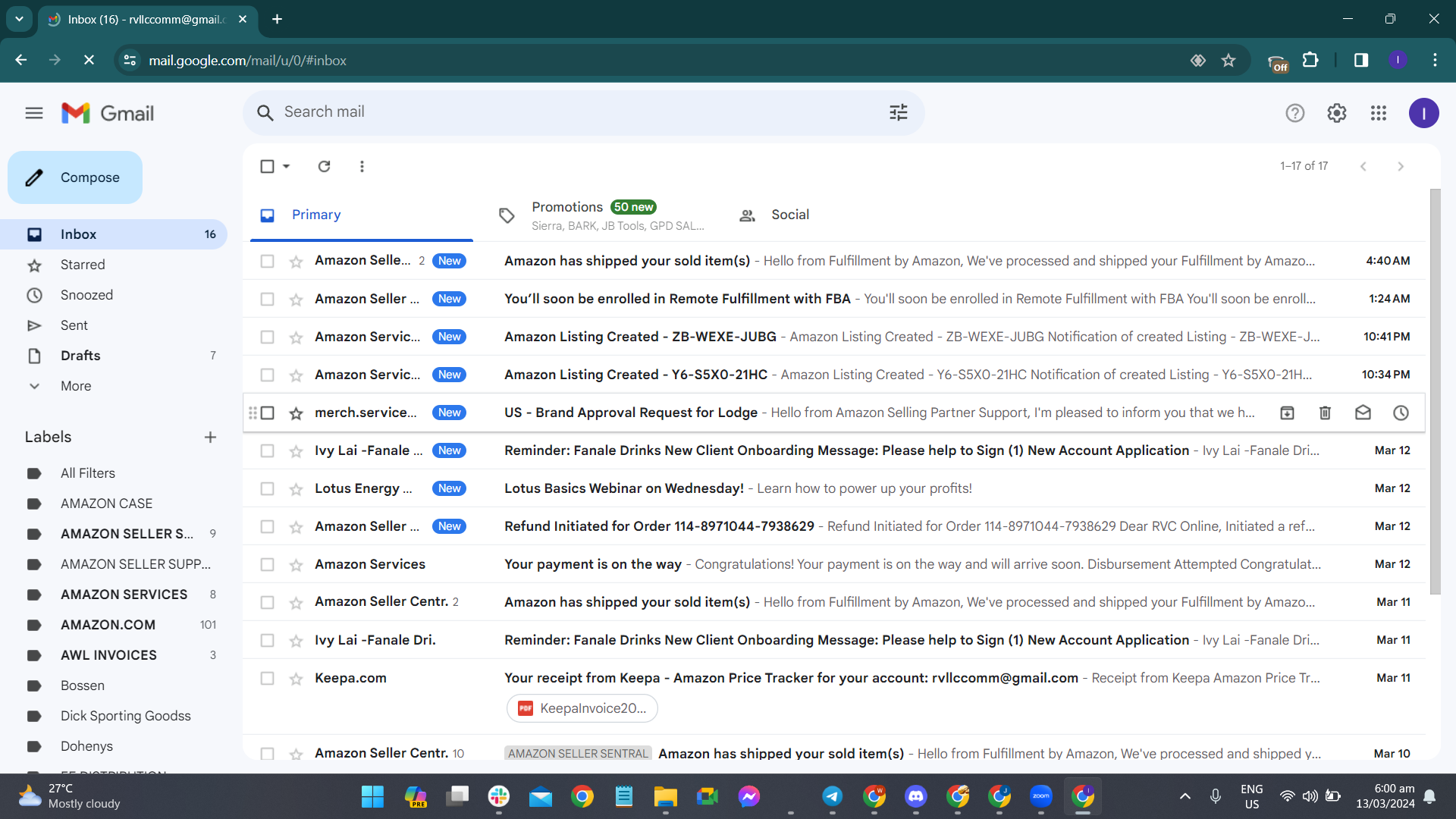Open the Support help icon
The width and height of the screenshot is (1456, 819).
(x=1295, y=113)
